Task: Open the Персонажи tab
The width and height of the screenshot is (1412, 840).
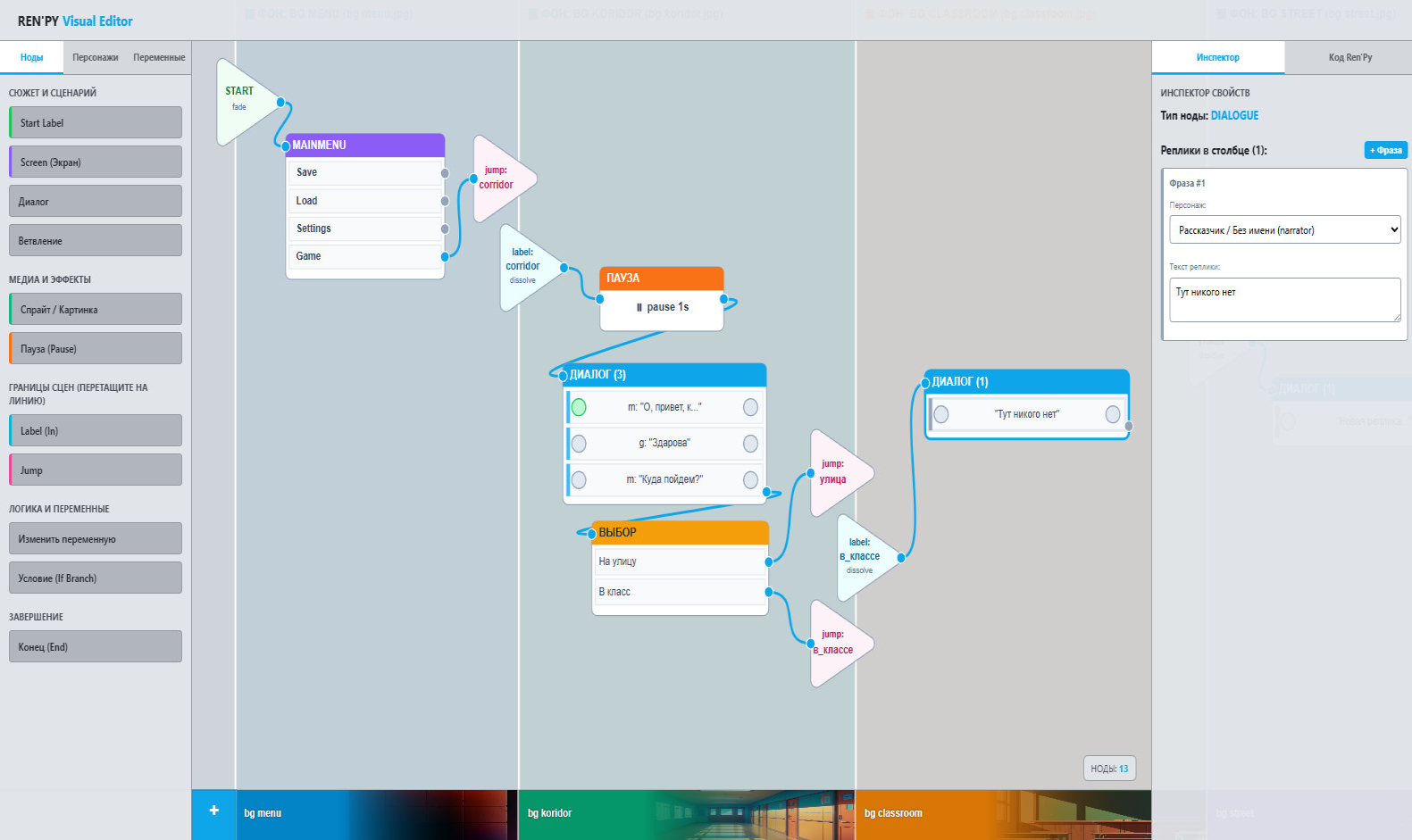Action: [96, 57]
